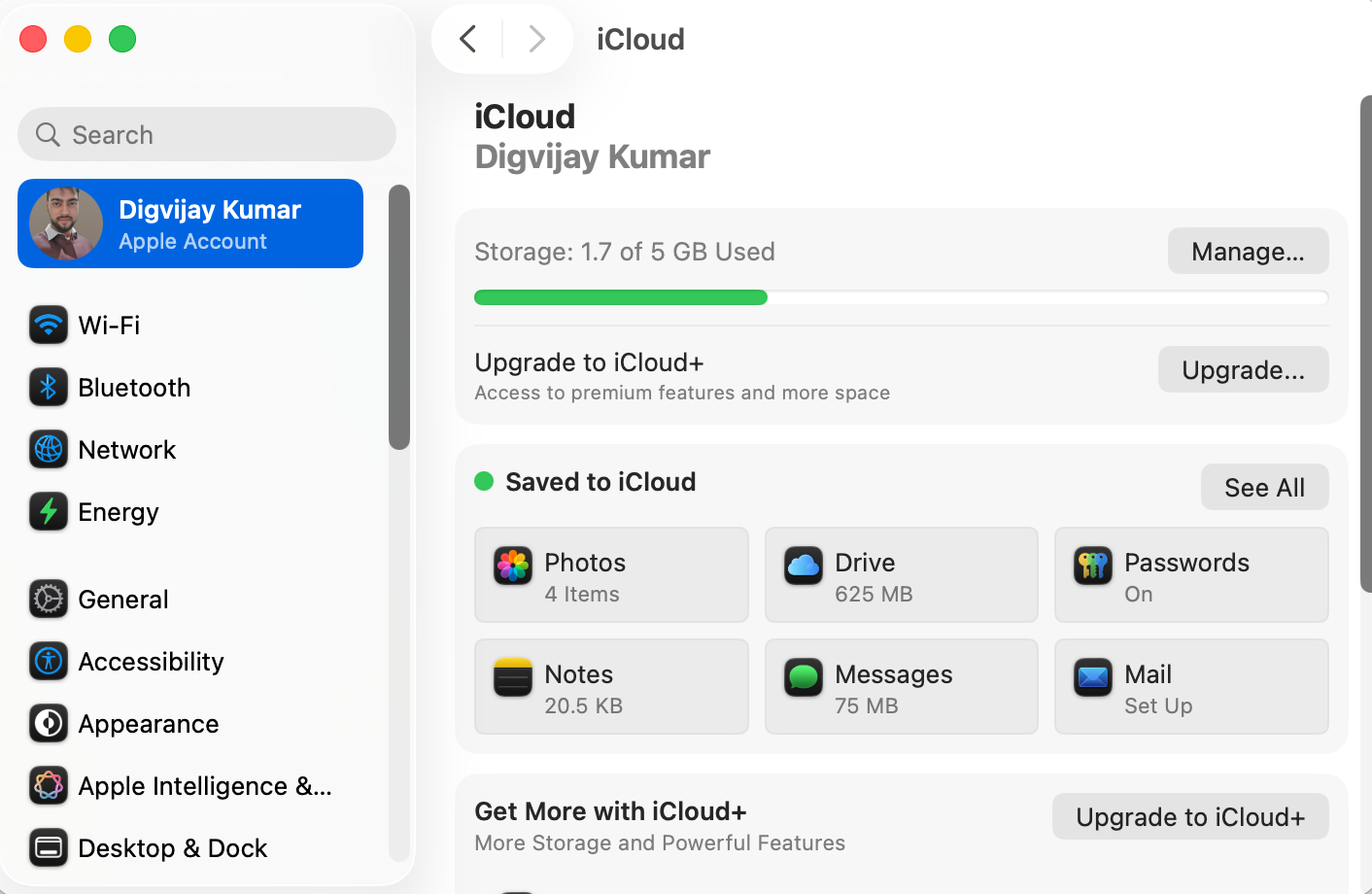
Task: Click the iCloud storage usage bar
Action: coord(901,296)
